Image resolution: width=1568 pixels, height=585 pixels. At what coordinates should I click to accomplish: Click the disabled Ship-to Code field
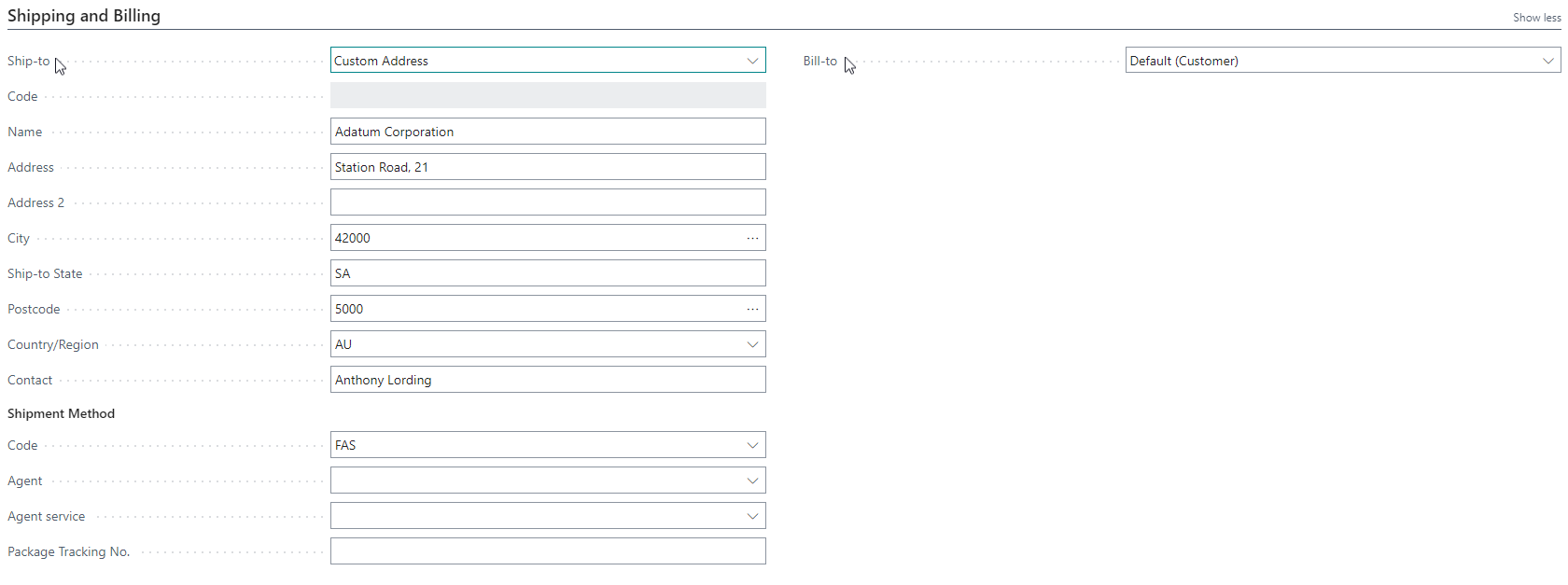click(x=548, y=95)
